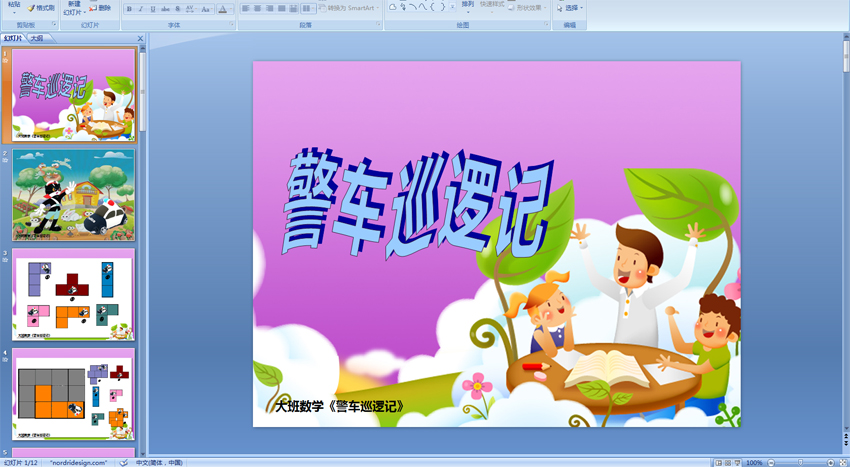Click the zoom slider handle

coord(800,463)
